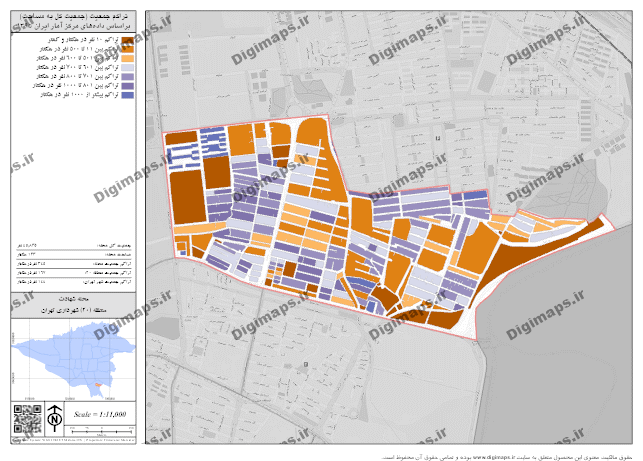Click the orange highlighted district in the Tehran inset
The width and height of the screenshot is (643, 461).
click(98, 385)
